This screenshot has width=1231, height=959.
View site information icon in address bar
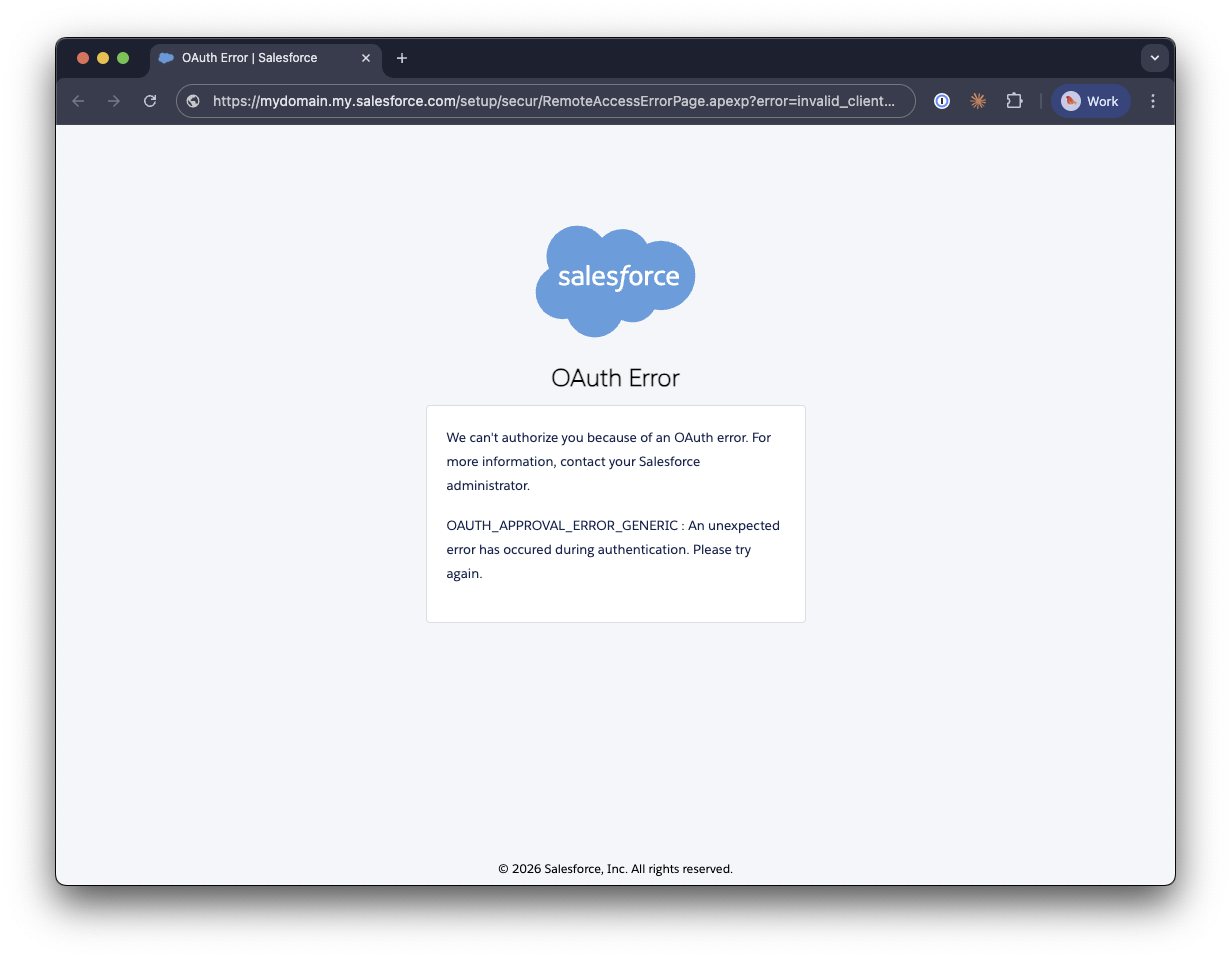tap(193, 101)
